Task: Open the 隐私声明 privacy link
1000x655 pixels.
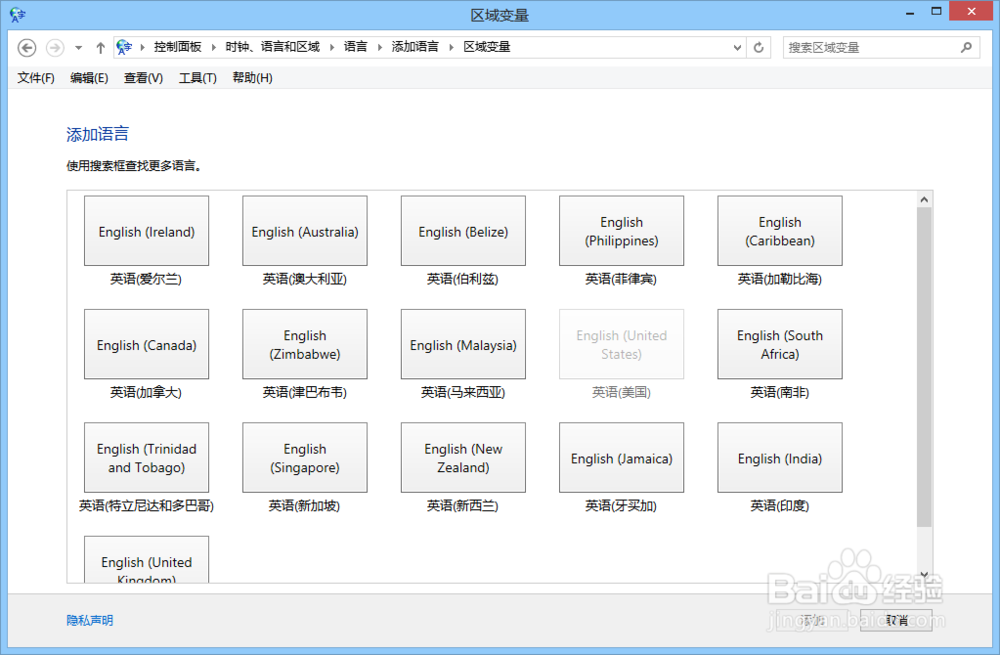Action: click(x=89, y=620)
